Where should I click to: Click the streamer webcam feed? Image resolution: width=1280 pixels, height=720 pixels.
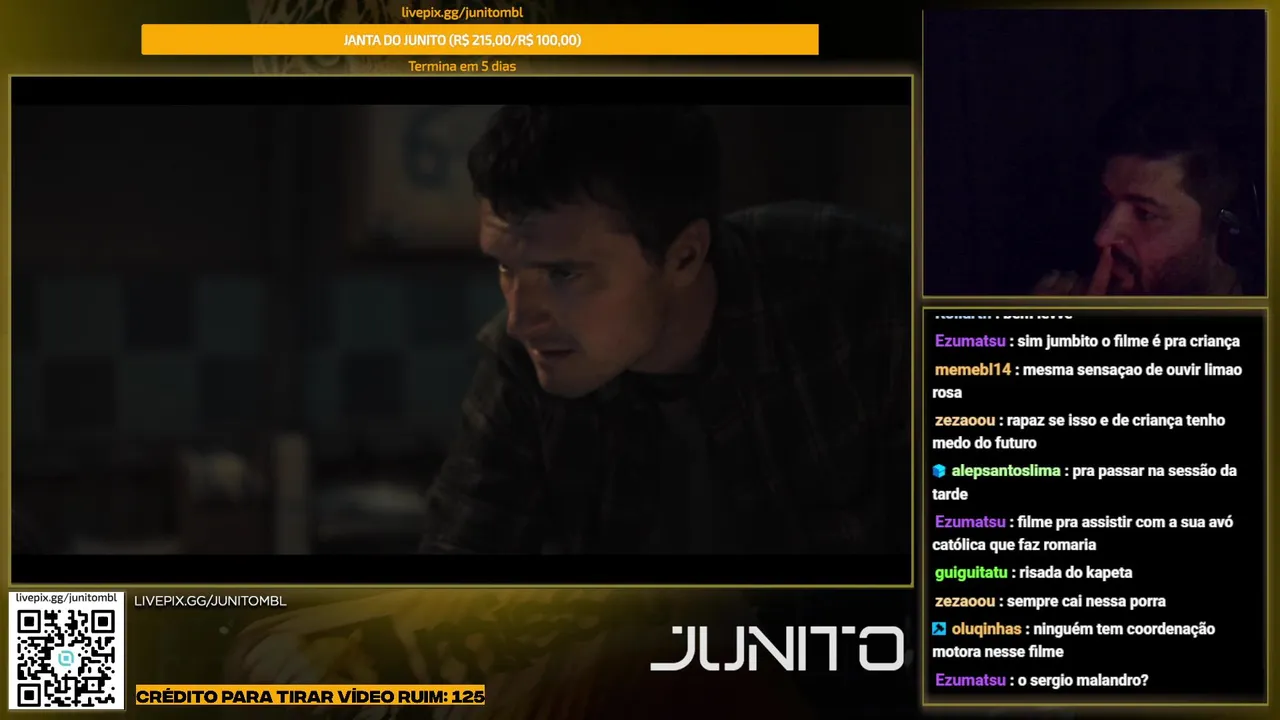click(1094, 153)
